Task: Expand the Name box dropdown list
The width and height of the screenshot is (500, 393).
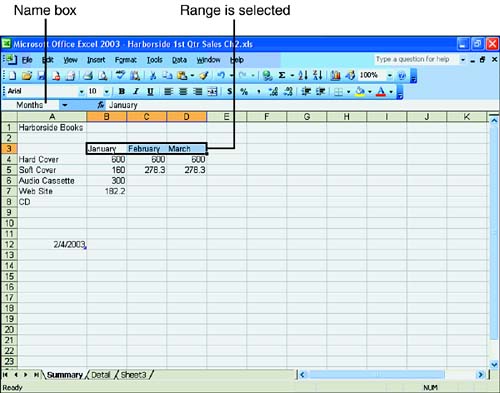Action: [65, 105]
